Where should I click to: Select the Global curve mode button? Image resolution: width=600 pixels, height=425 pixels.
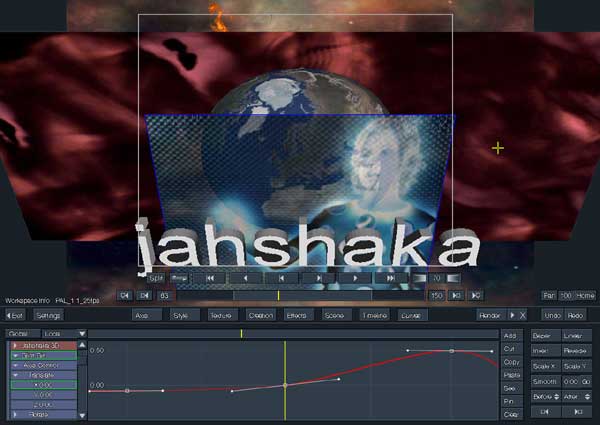pyautogui.click(x=23, y=334)
